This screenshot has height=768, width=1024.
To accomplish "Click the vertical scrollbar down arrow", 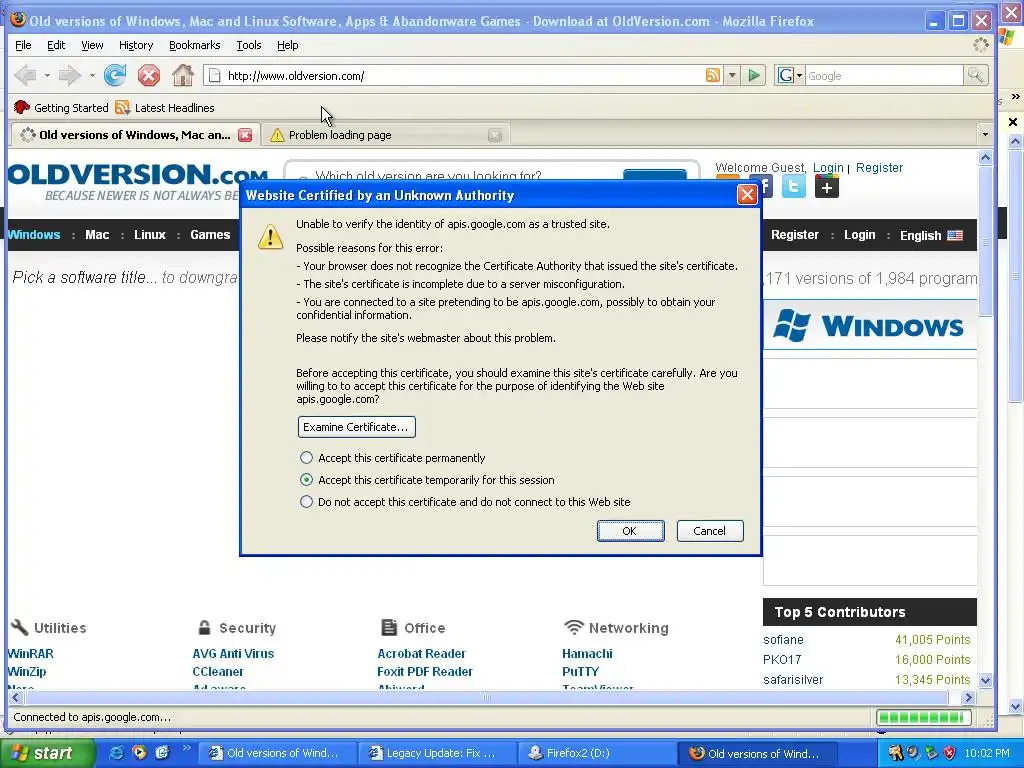I will tap(985, 680).
